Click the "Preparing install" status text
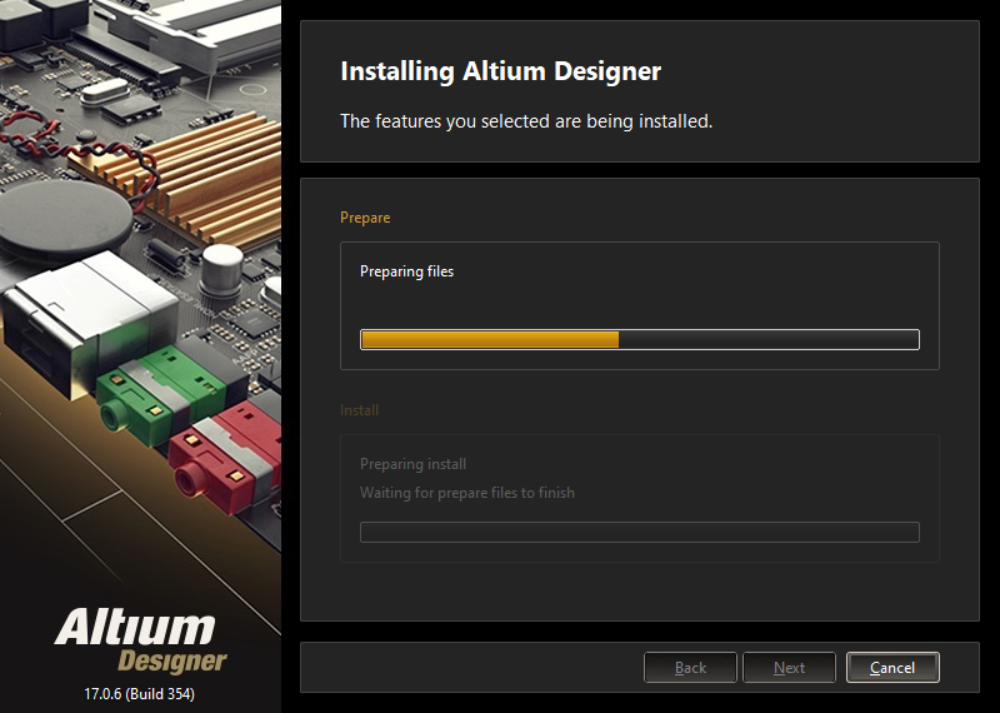1000x713 pixels. (413, 464)
